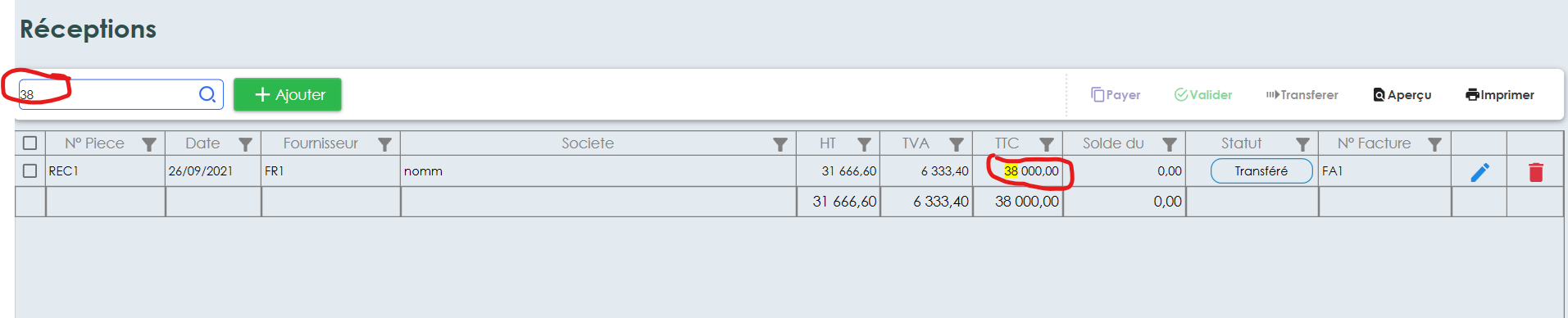Open the N° Piece column filter
The width and height of the screenshot is (1568, 318).
tap(149, 144)
